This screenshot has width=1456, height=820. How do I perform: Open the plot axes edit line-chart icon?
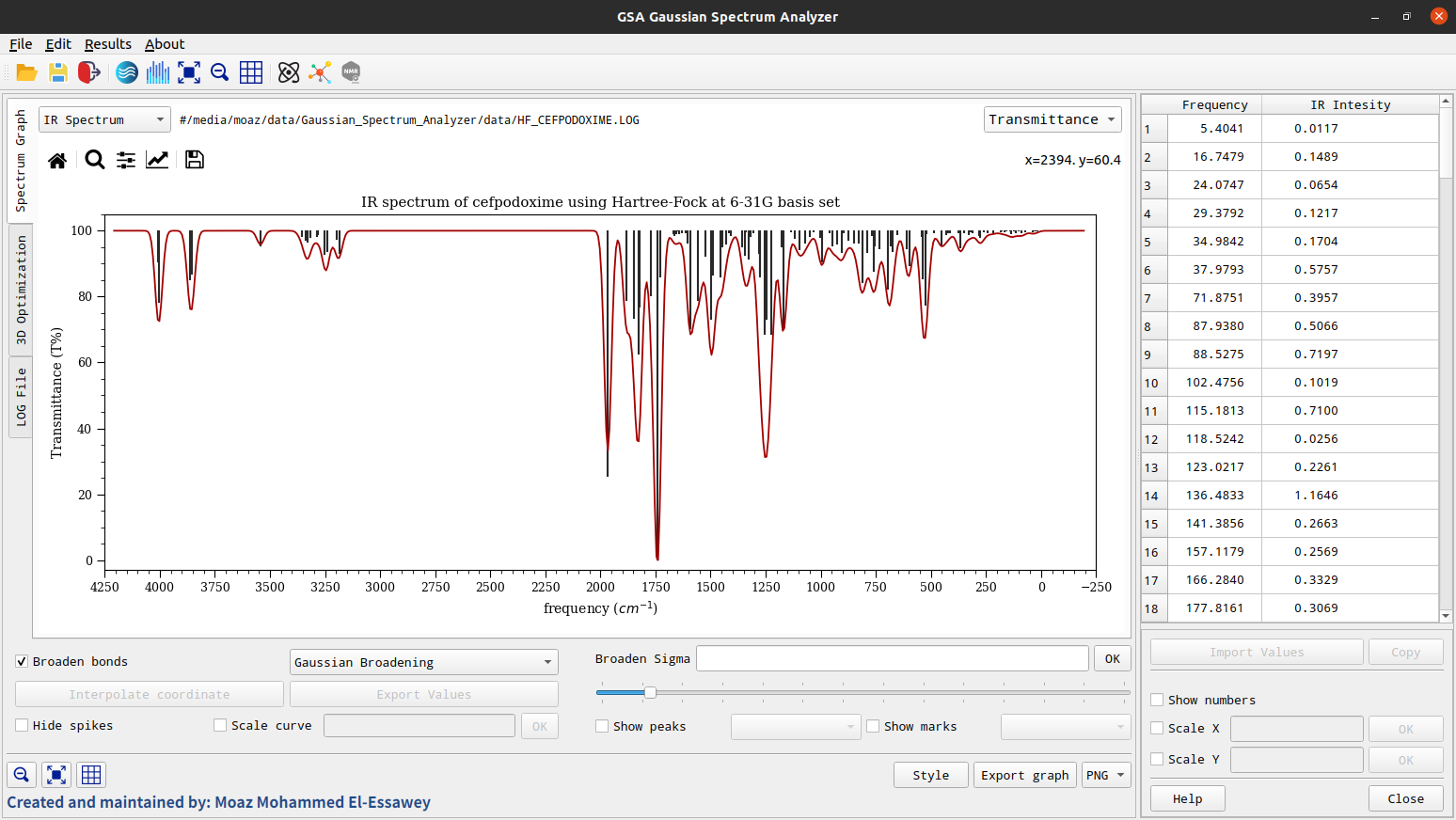pyautogui.click(x=157, y=160)
